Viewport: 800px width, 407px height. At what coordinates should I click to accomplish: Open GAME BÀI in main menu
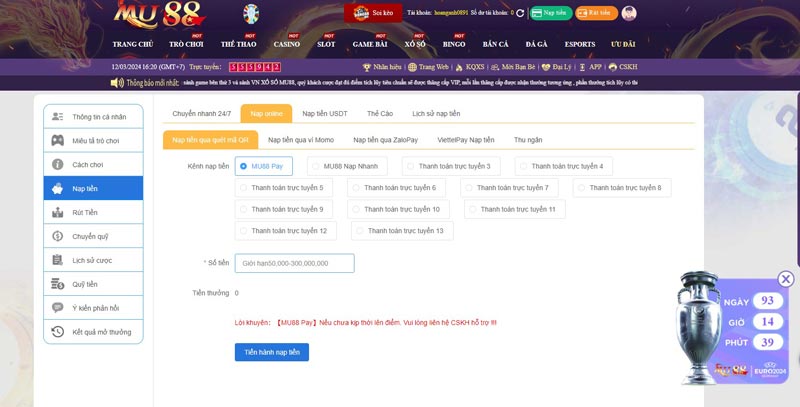[x=370, y=44]
